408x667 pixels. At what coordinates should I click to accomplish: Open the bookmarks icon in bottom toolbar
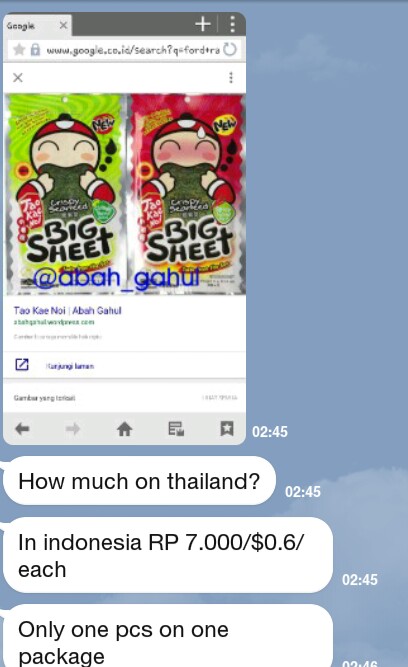click(x=227, y=428)
